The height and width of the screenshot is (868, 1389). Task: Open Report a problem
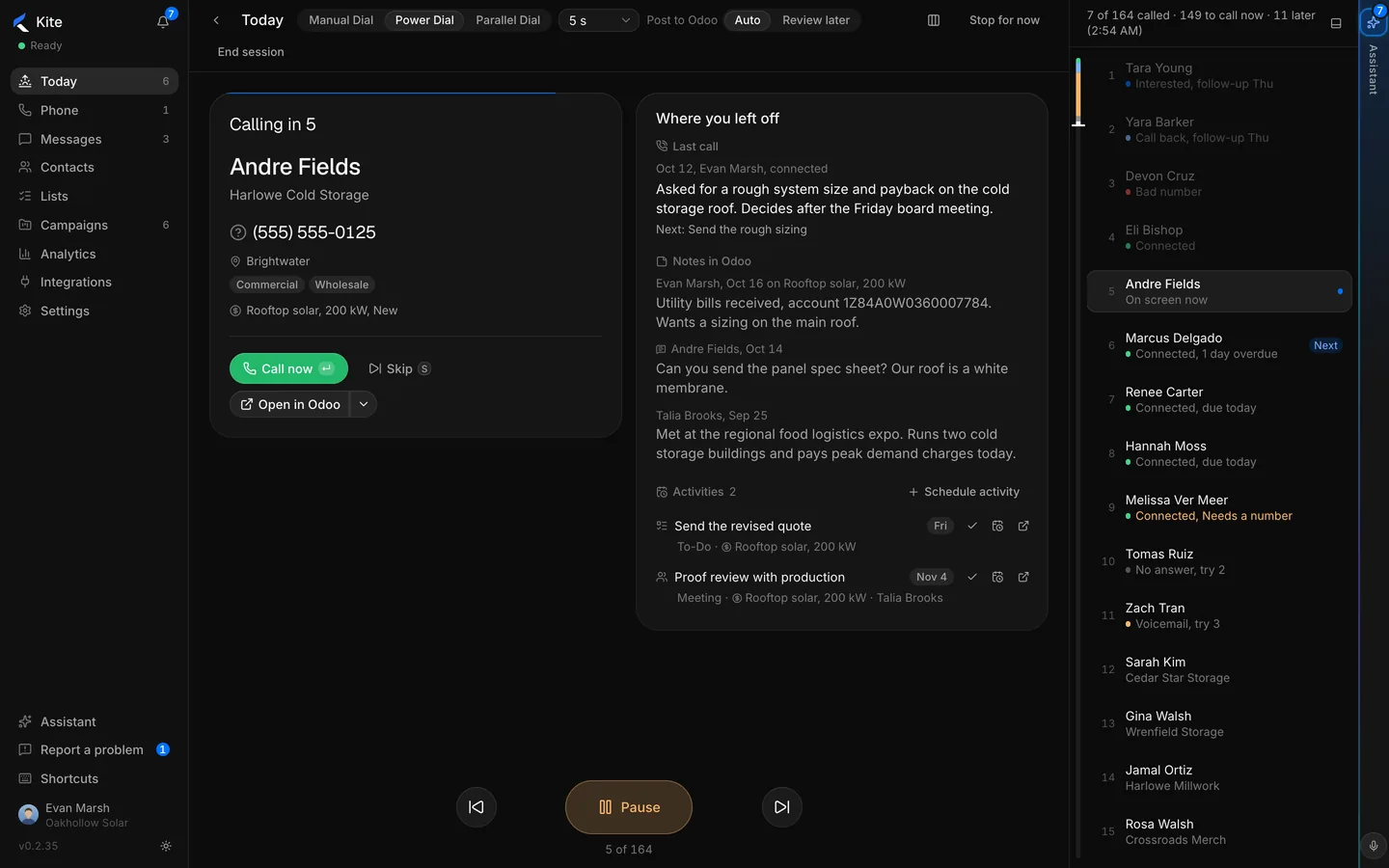click(x=95, y=749)
